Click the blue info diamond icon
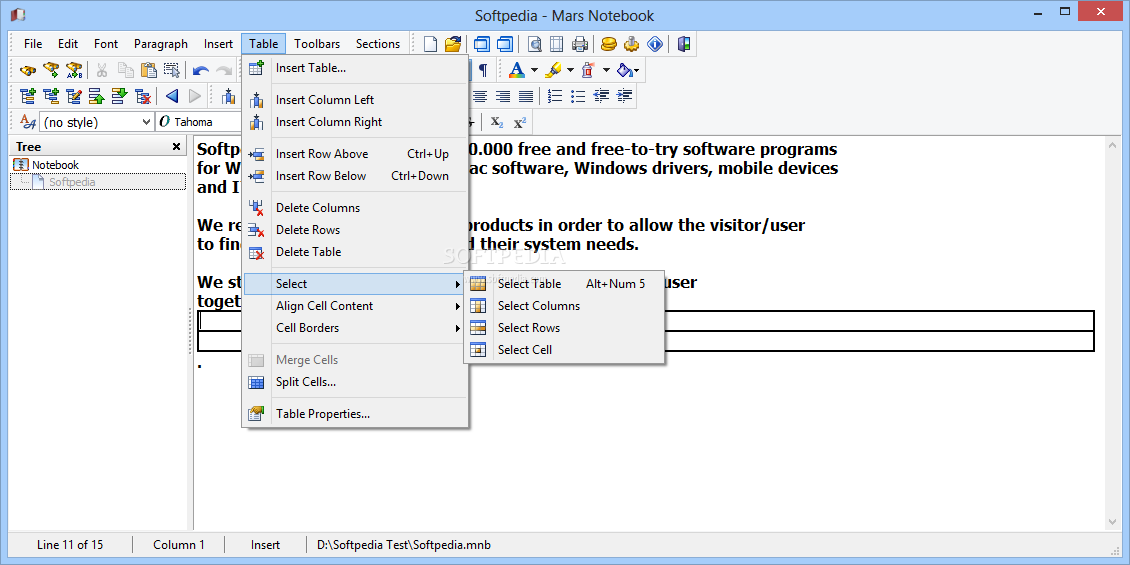This screenshot has height=565, width=1130. [655, 44]
